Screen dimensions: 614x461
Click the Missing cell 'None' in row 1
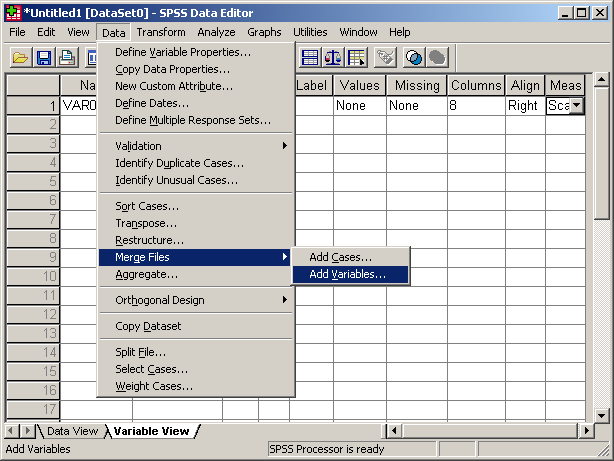(417, 106)
